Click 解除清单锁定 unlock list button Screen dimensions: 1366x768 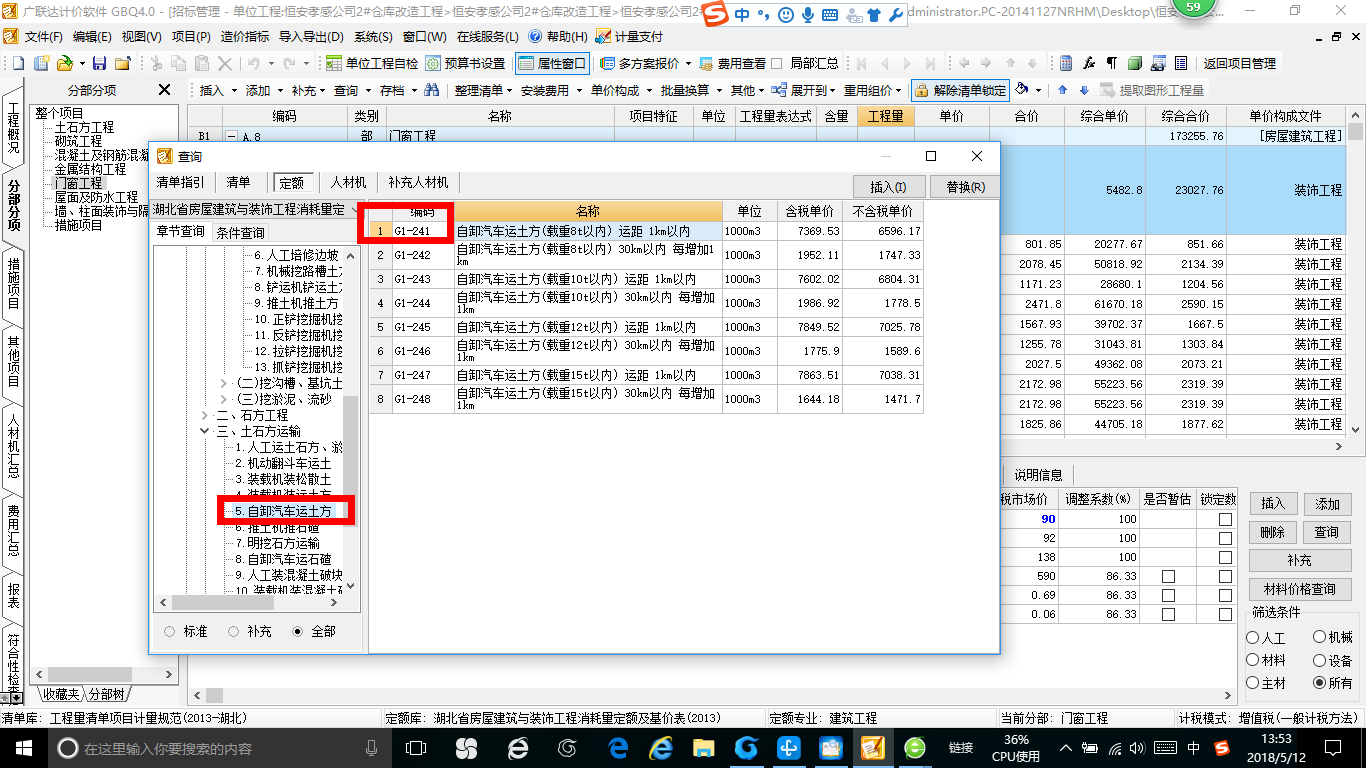(x=960, y=90)
